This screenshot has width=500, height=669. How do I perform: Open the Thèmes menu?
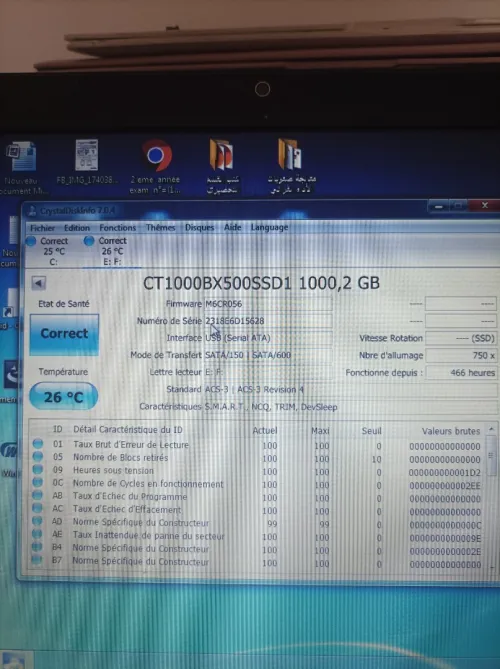tap(160, 227)
